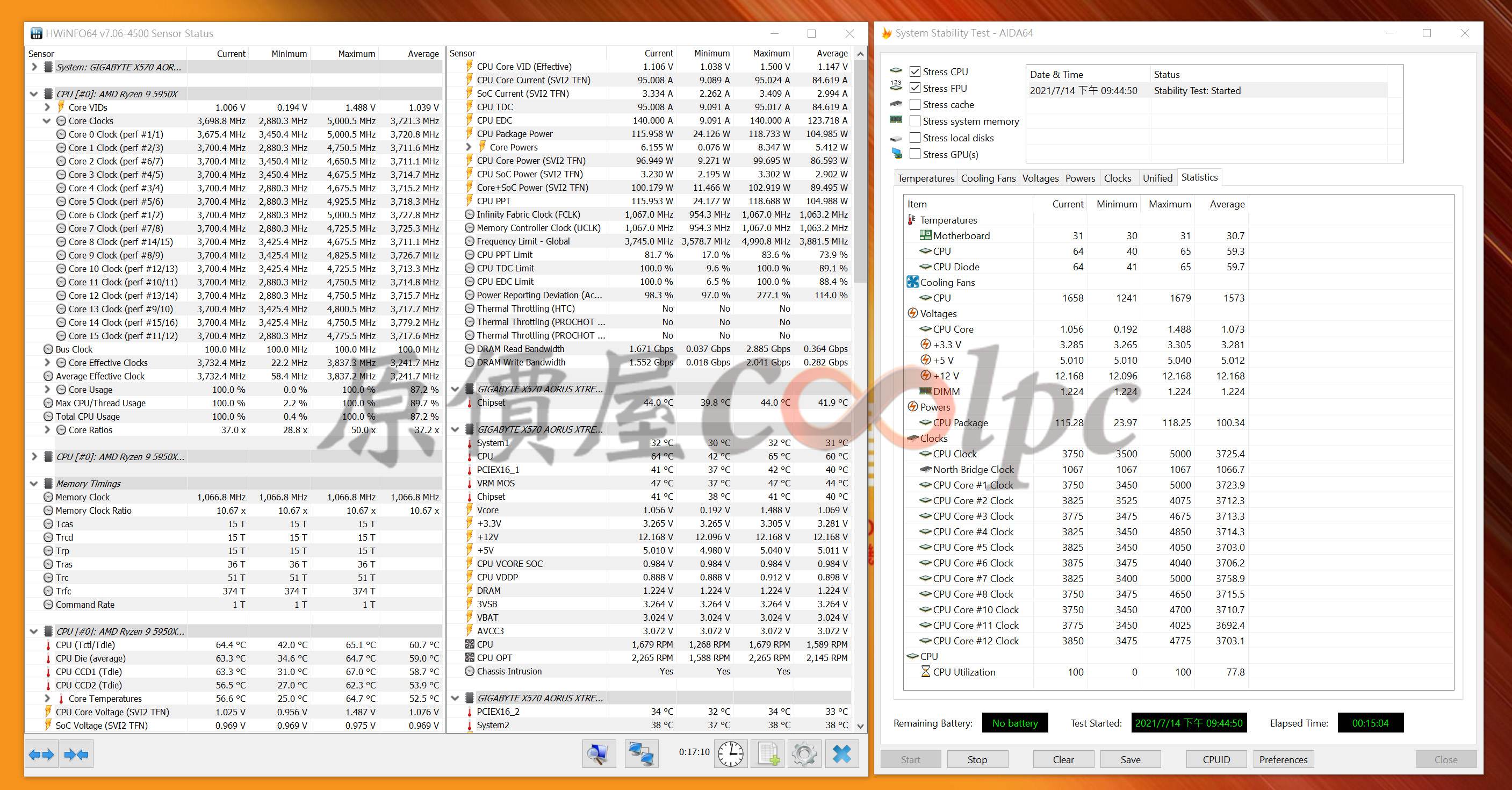1512x790 pixels.
Task: Collapse the Memory Timings group
Action: 34,484
